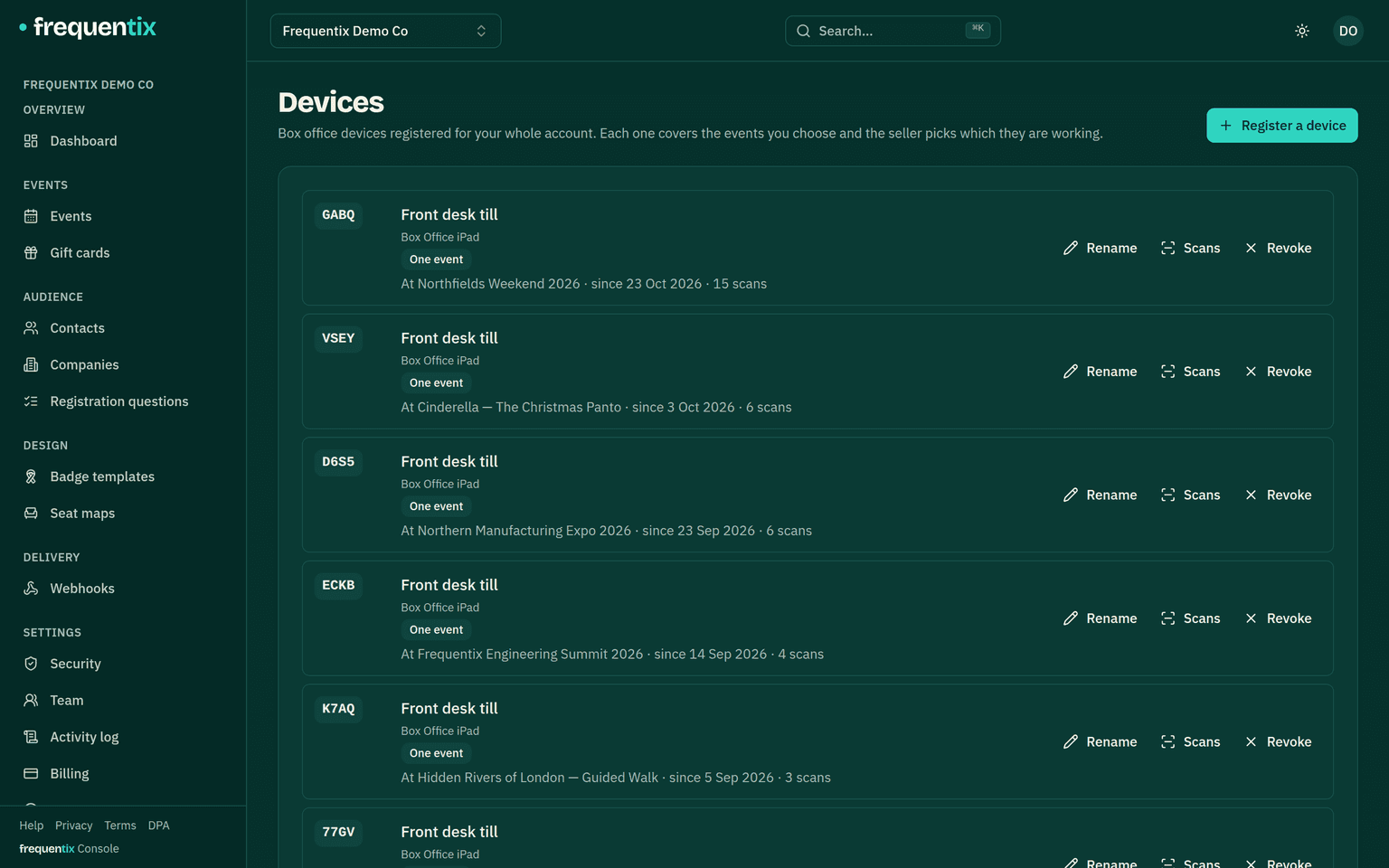Screen dimensions: 1389x868
Task: Click scan icon for VSEY device
Action: click(1168, 372)
